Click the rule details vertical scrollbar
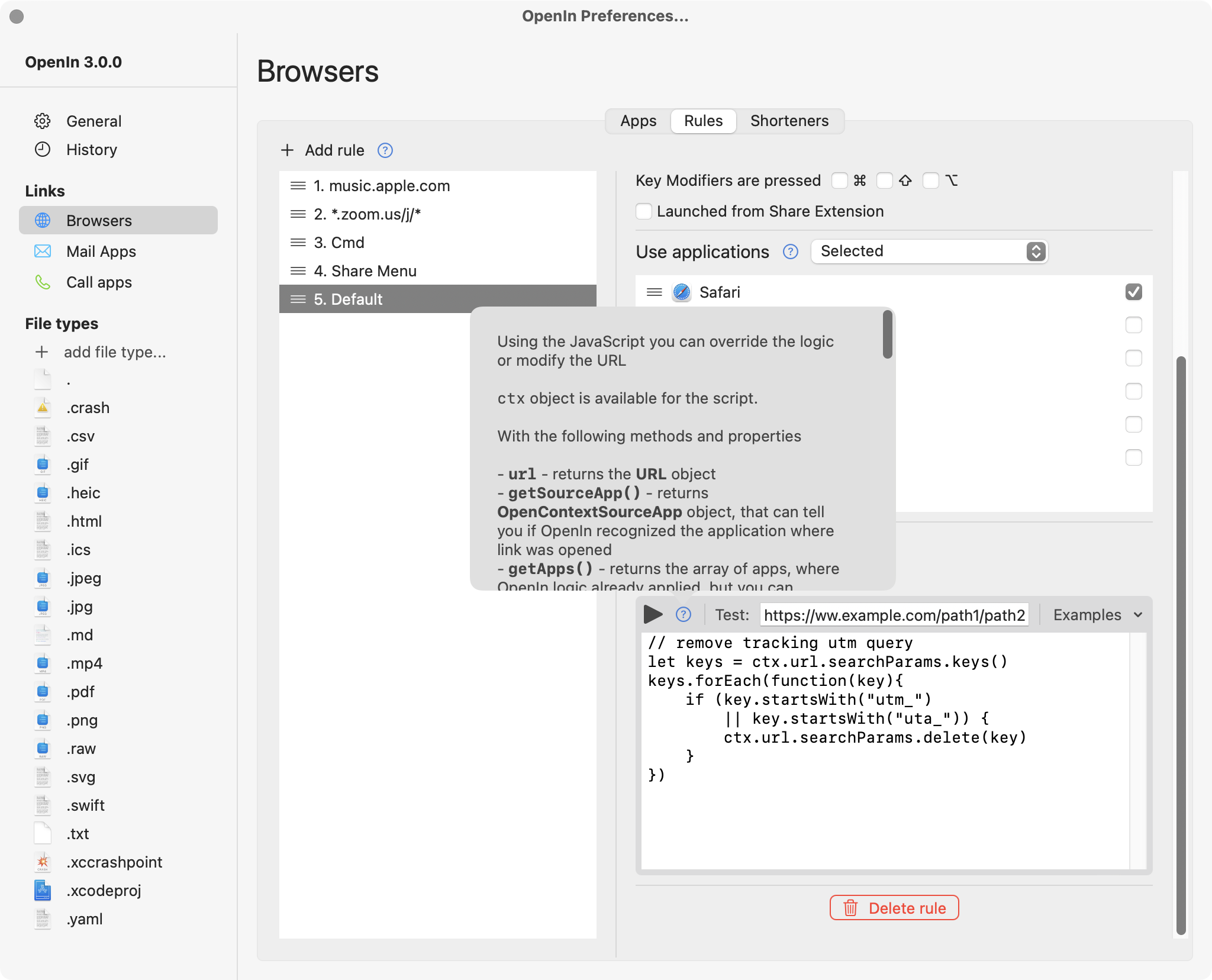The height and width of the screenshot is (980, 1212). [1181, 645]
